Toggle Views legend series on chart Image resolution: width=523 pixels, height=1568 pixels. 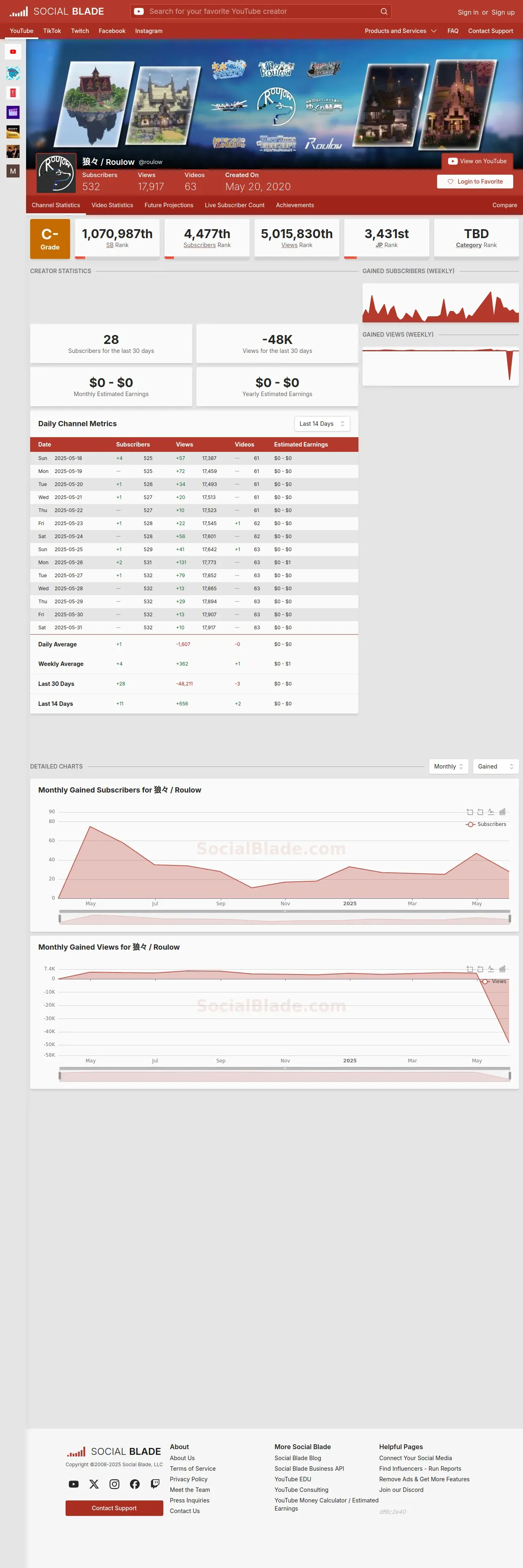494,981
